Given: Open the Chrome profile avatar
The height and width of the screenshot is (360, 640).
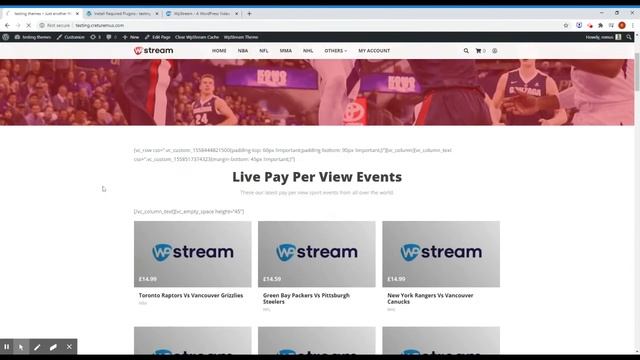Looking at the screenshot, I should click(622, 25).
